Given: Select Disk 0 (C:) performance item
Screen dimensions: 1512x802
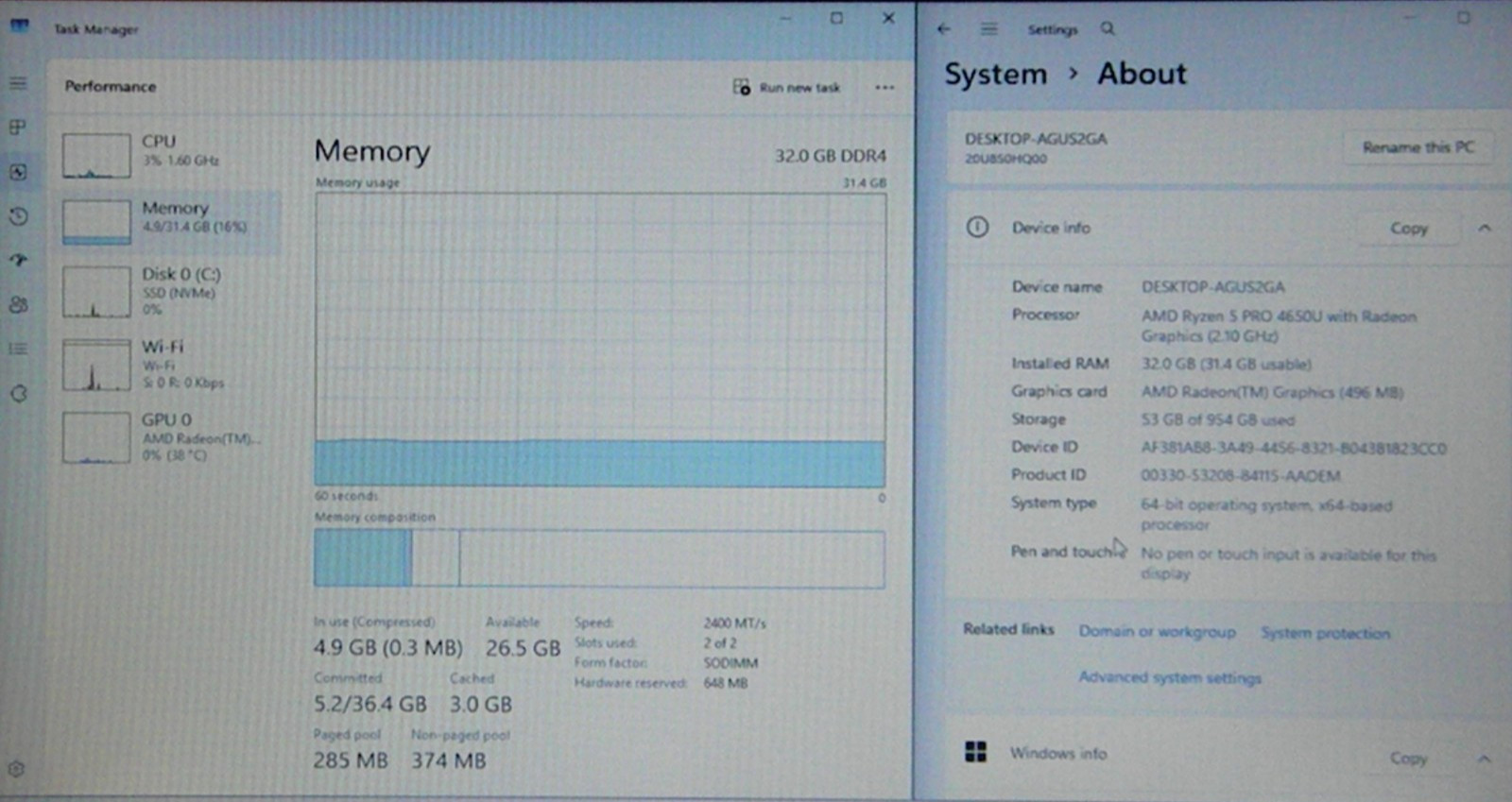Looking at the screenshot, I should pyautogui.click(x=170, y=291).
